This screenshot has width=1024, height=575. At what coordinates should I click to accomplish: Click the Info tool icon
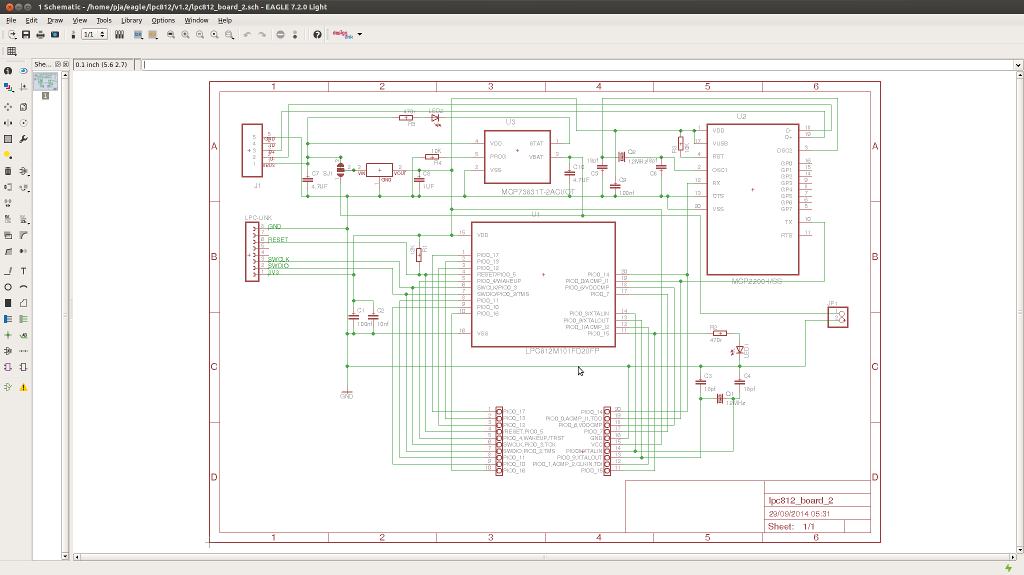(x=8, y=71)
